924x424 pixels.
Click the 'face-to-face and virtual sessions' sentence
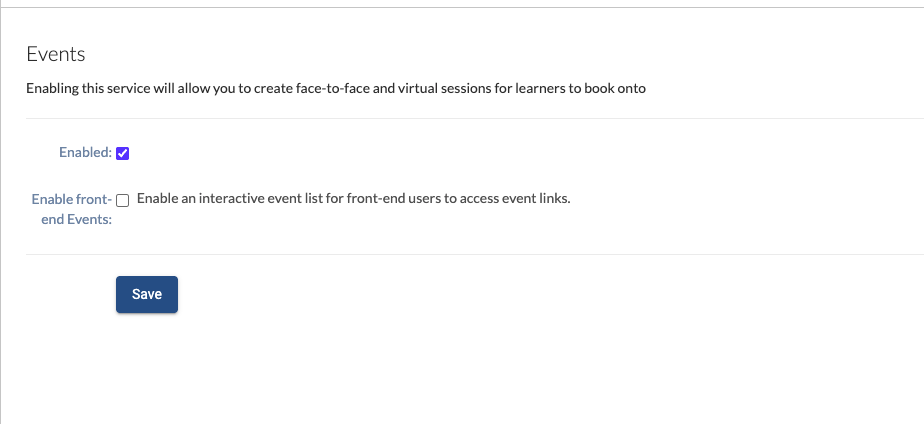pos(395,89)
